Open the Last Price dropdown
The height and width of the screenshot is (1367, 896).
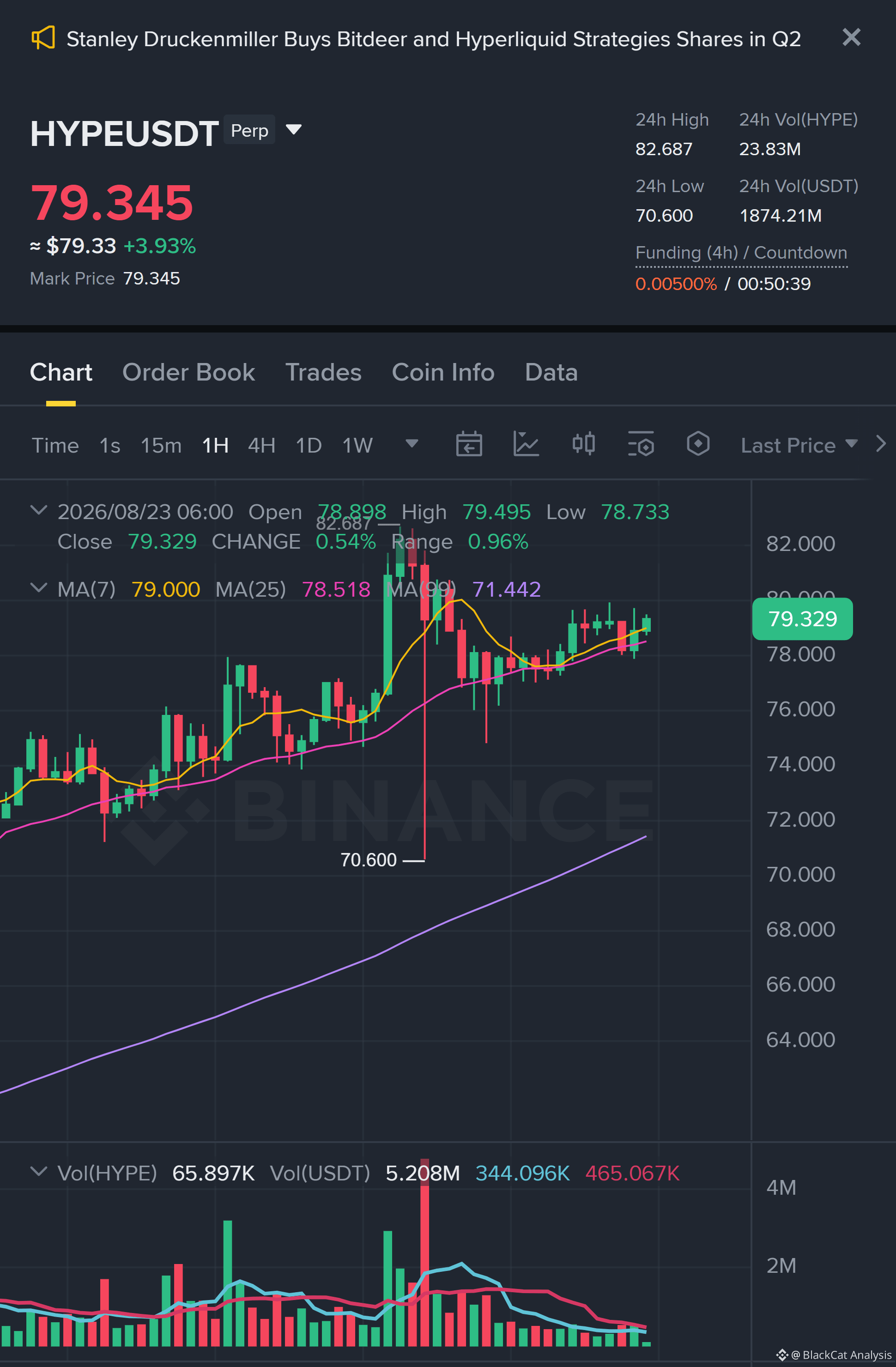tap(799, 445)
